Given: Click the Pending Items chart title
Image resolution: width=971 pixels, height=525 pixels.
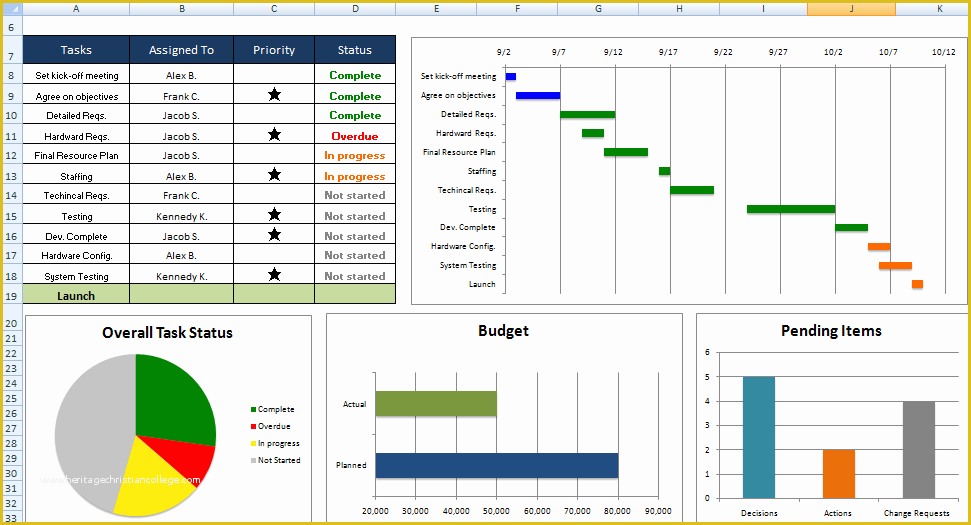Looking at the screenshot, I should pyautogui.click(x=831, y=331).
